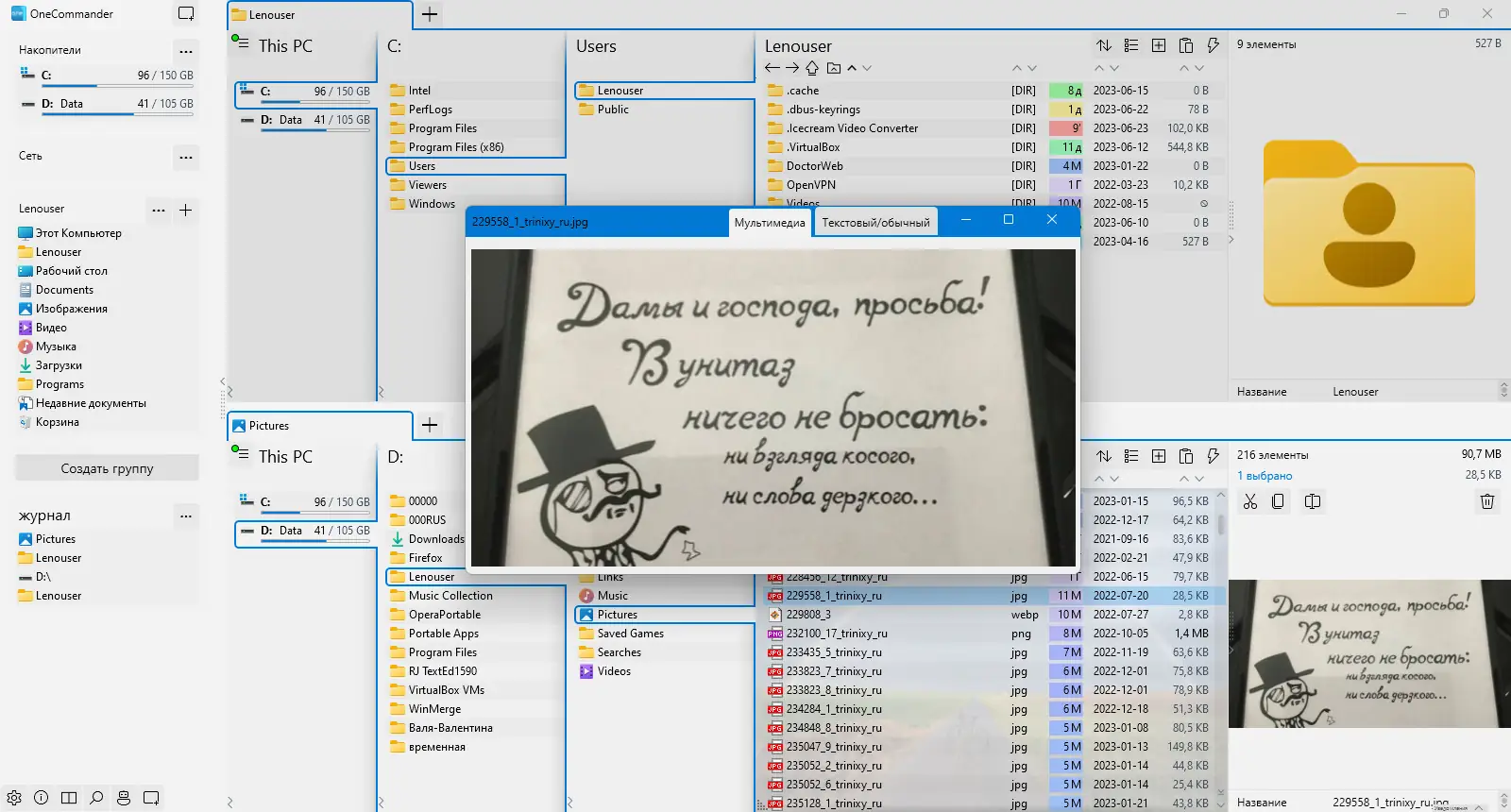This screenshot has width=1511, height=812.
Task: Go back in Lenouser pane navigation
Action: tap(772, 68)
